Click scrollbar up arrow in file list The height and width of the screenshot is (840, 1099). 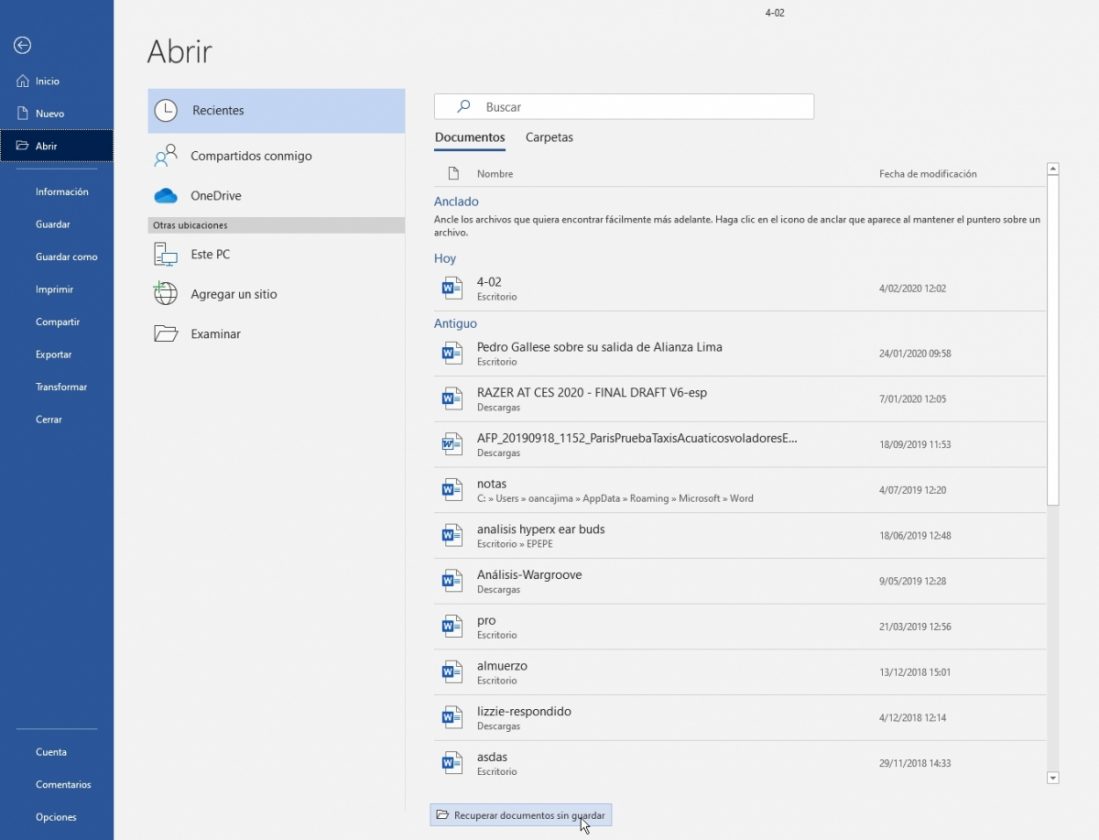[x=1052, y=170]
